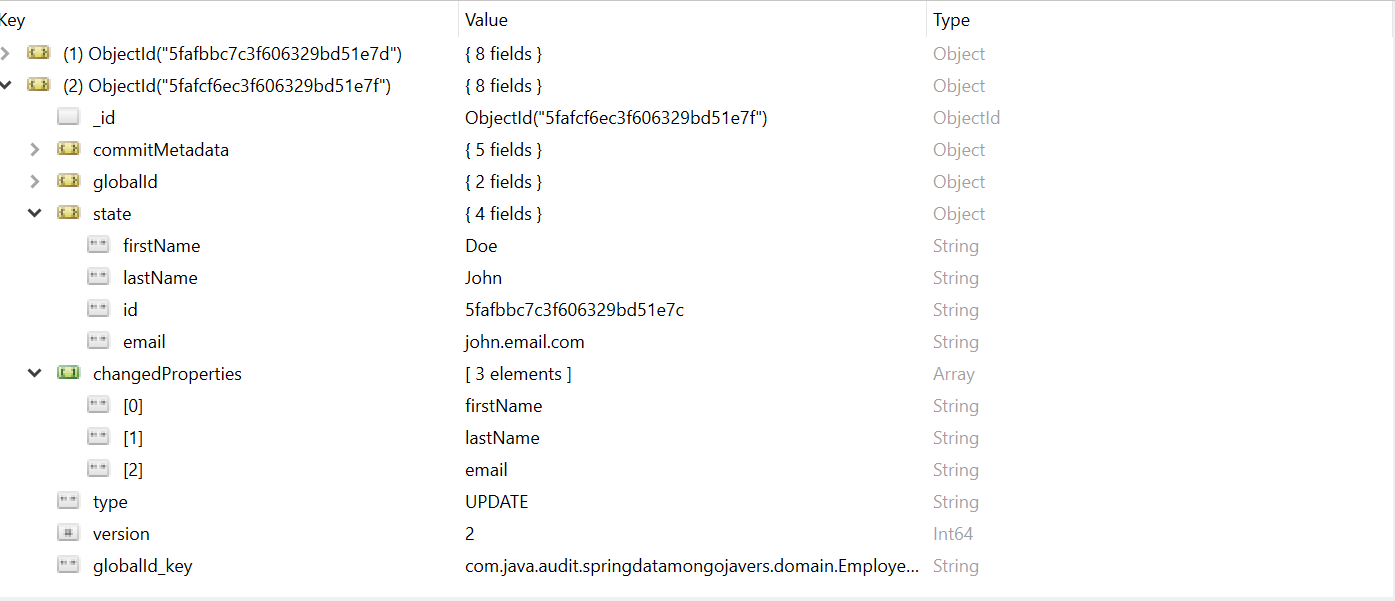This screenshot has width=1395, height=601.
Task: Click the icon beside the _id field
Action: 68,118
